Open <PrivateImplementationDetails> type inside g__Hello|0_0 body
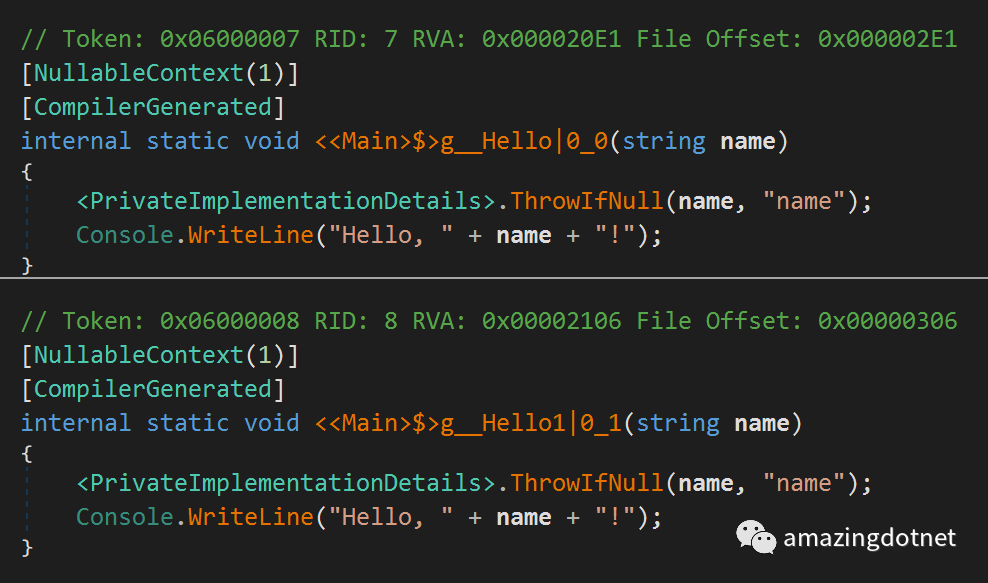The width and height of the screenshot is (988, 583). 286,202
